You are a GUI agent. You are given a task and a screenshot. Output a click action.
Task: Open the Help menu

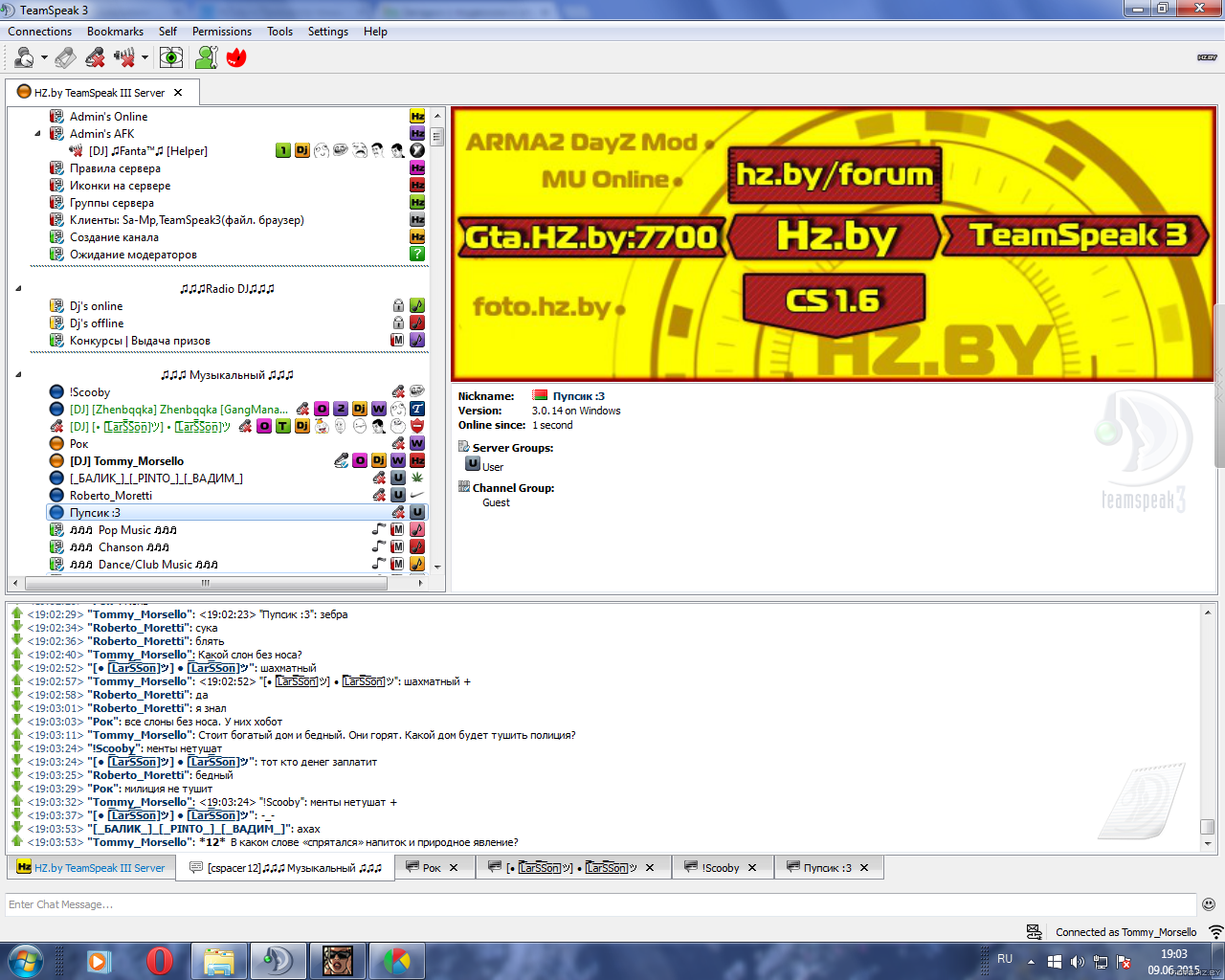click(375, 32)
